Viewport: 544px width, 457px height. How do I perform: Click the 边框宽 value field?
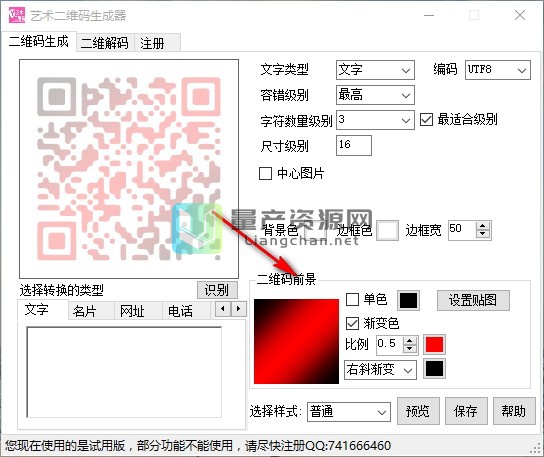(x=461, y=230)
